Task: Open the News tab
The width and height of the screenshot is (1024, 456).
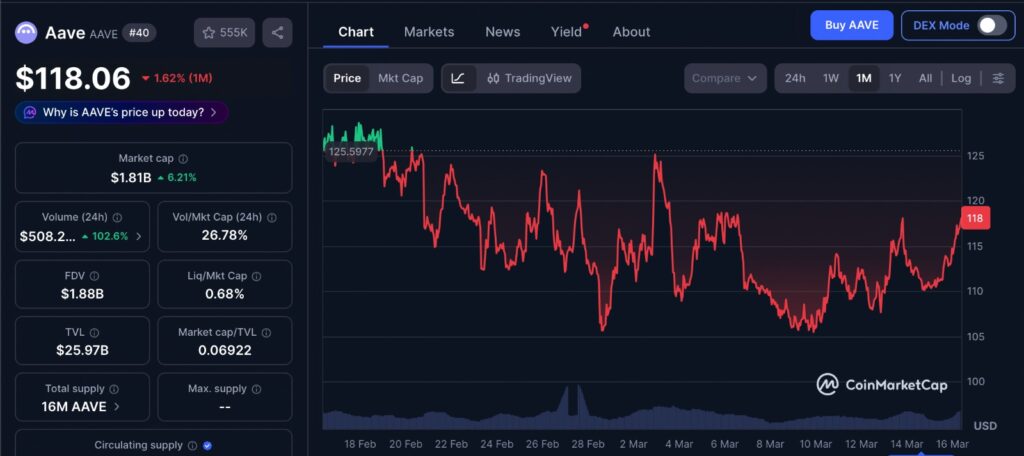Action: 503,31
